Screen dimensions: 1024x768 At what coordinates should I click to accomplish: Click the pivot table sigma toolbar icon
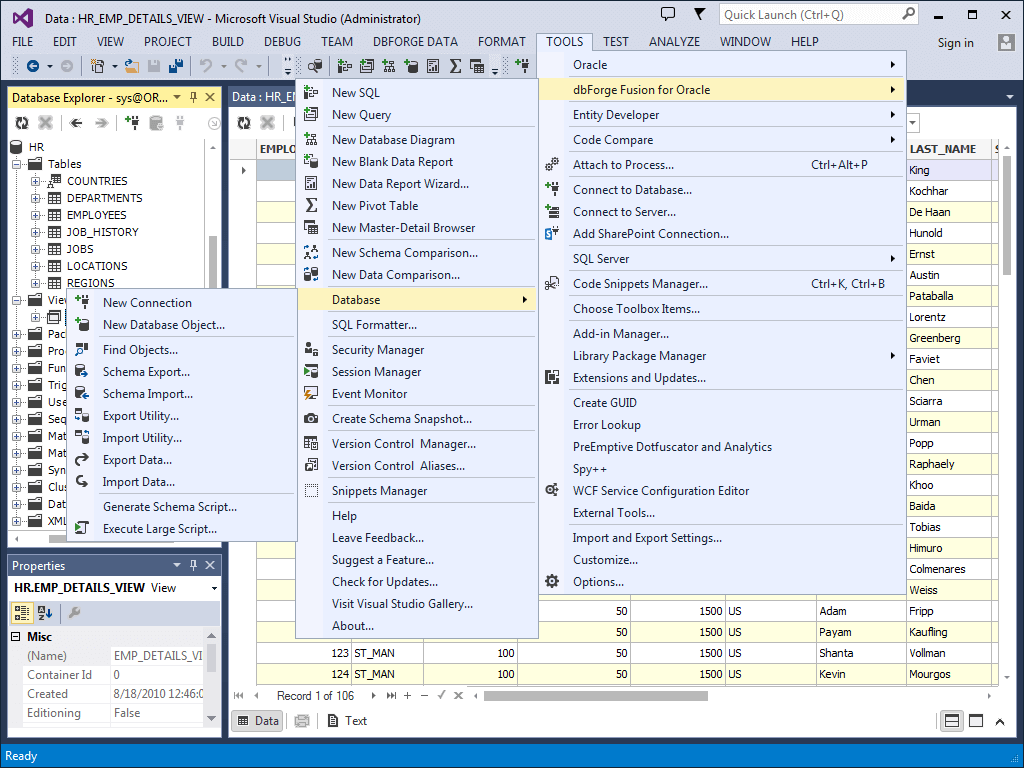tap(455, 66)
